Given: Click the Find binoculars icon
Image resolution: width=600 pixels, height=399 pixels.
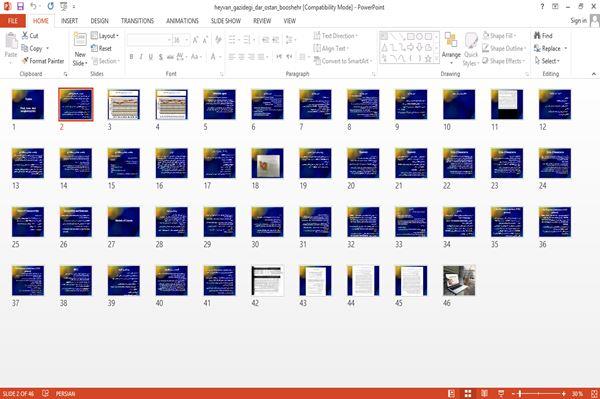Looking at the screenshot, I should [x=537, y=35].
